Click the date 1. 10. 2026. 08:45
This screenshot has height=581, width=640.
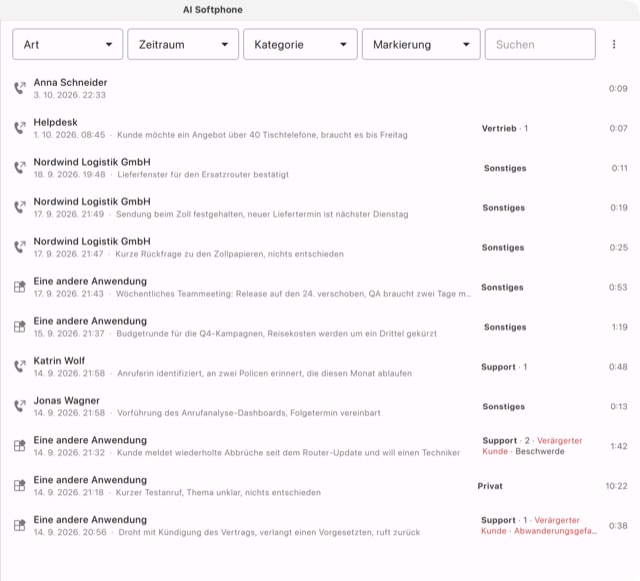tap(69, 135)
